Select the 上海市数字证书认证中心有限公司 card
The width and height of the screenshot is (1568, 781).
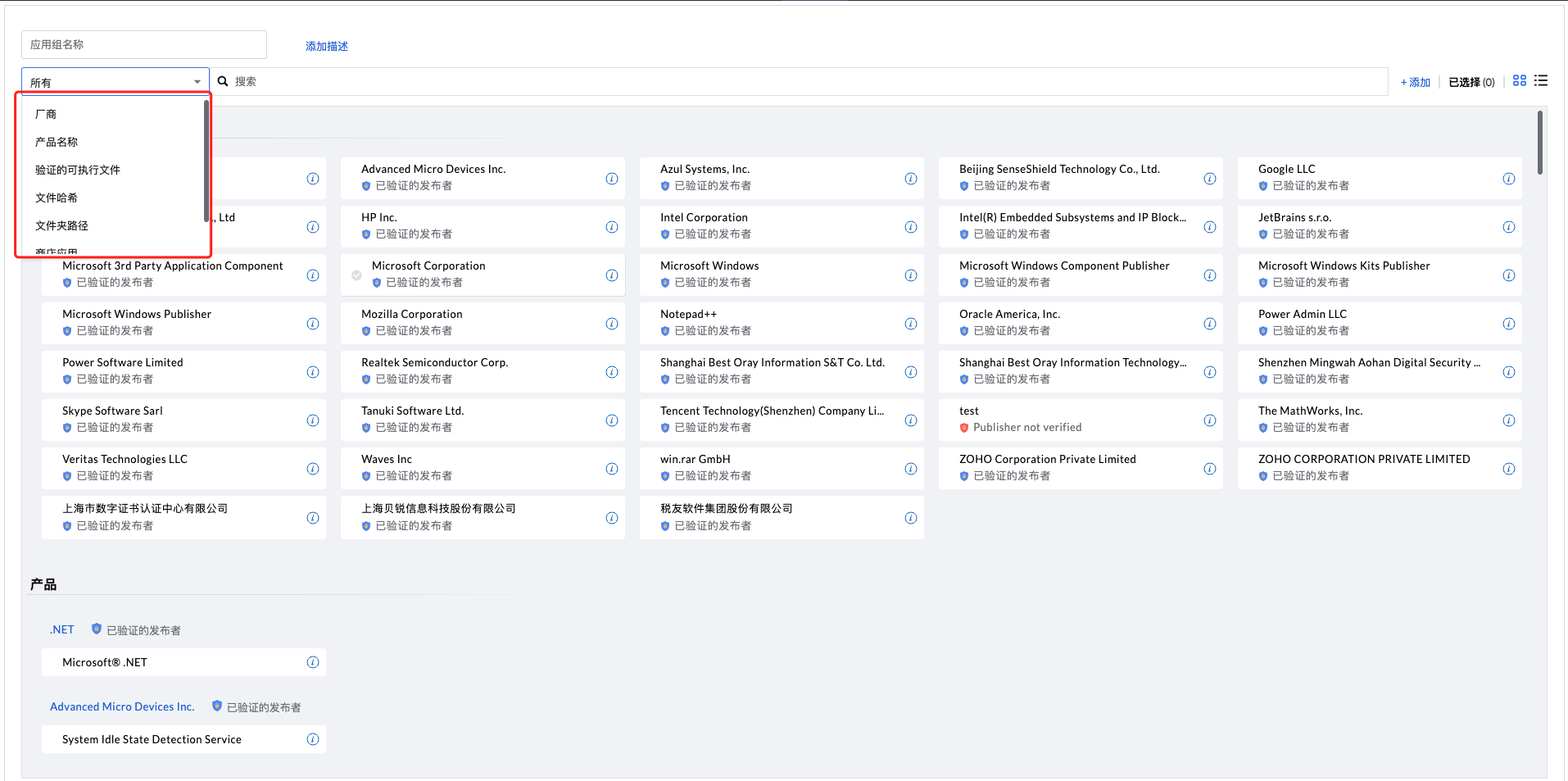184,517
